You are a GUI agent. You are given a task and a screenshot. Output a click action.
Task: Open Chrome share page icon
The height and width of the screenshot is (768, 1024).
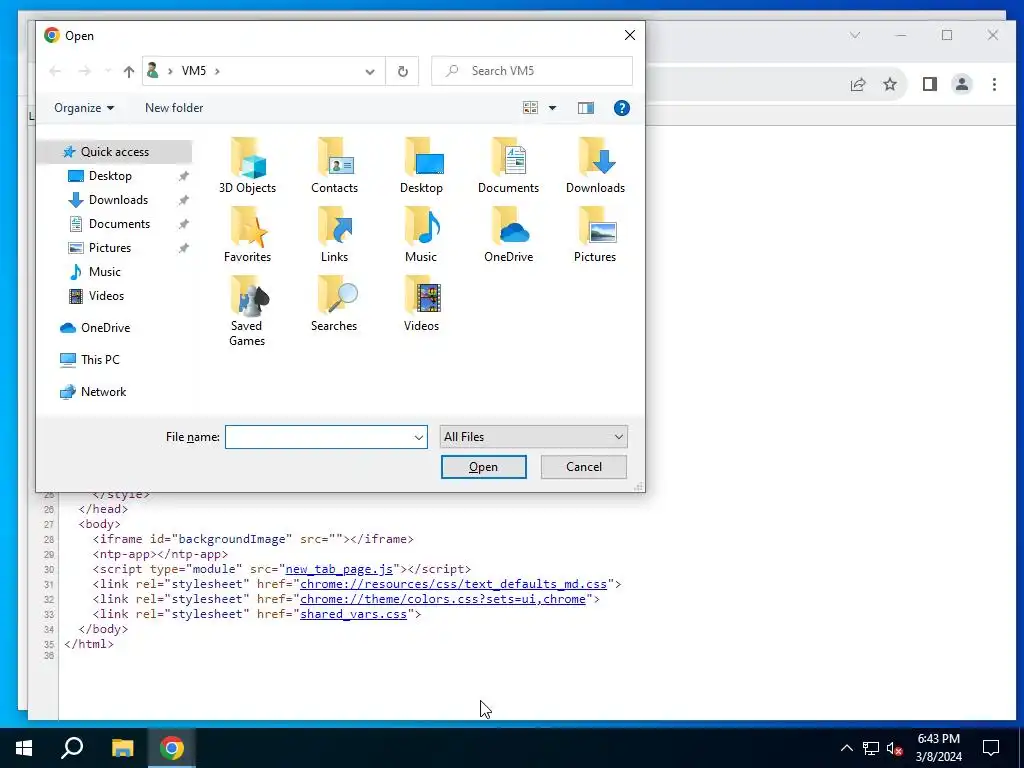pyautogui.click(x=857, y=84)
